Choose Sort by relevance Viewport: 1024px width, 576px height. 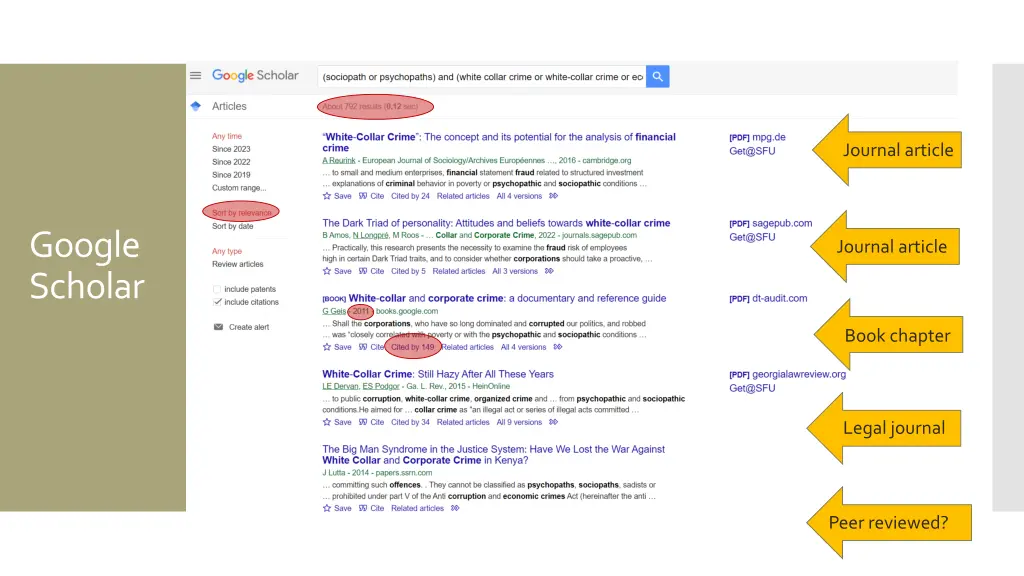pos(242,213)
